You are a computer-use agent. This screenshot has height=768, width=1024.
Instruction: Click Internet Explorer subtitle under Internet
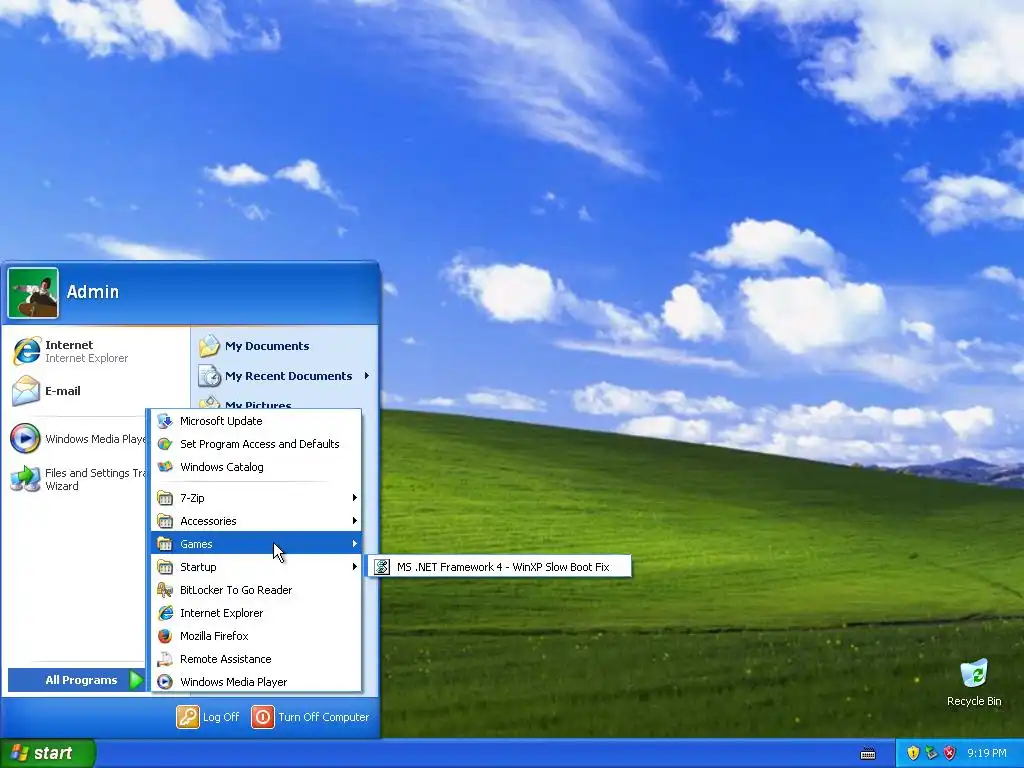86,359
